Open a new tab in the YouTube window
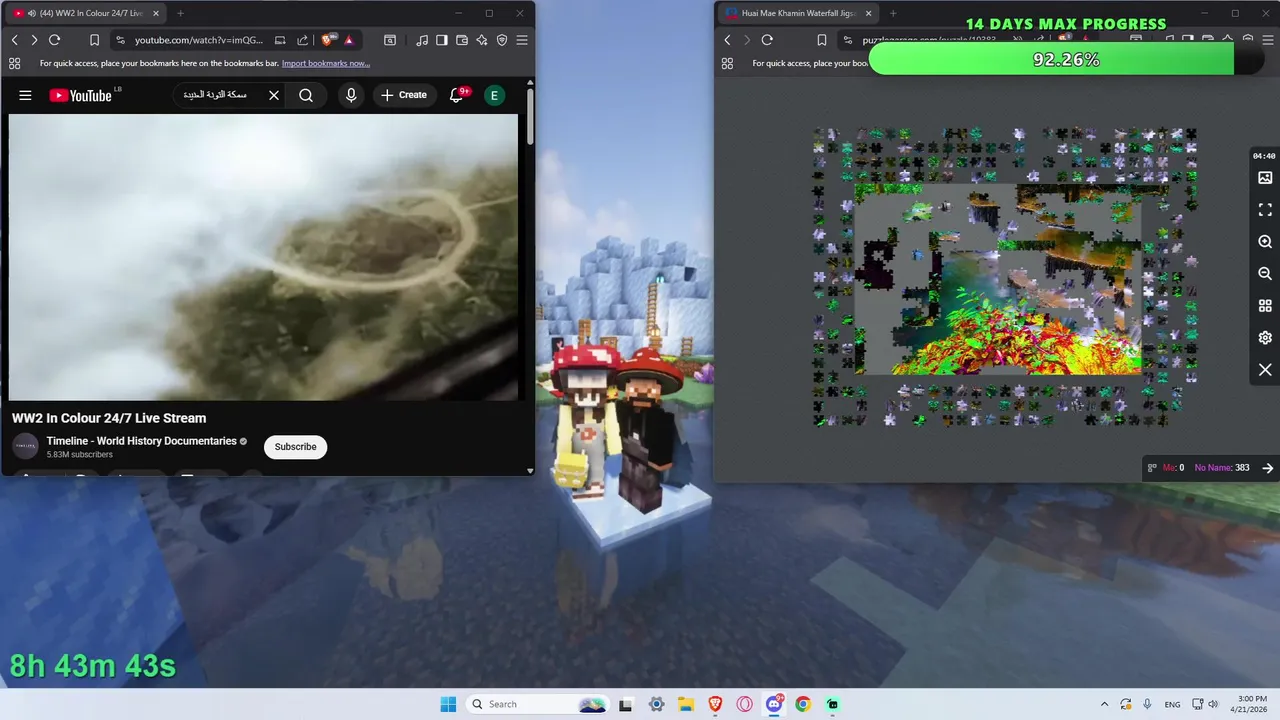1280x720 pixels. pos(180,13)
